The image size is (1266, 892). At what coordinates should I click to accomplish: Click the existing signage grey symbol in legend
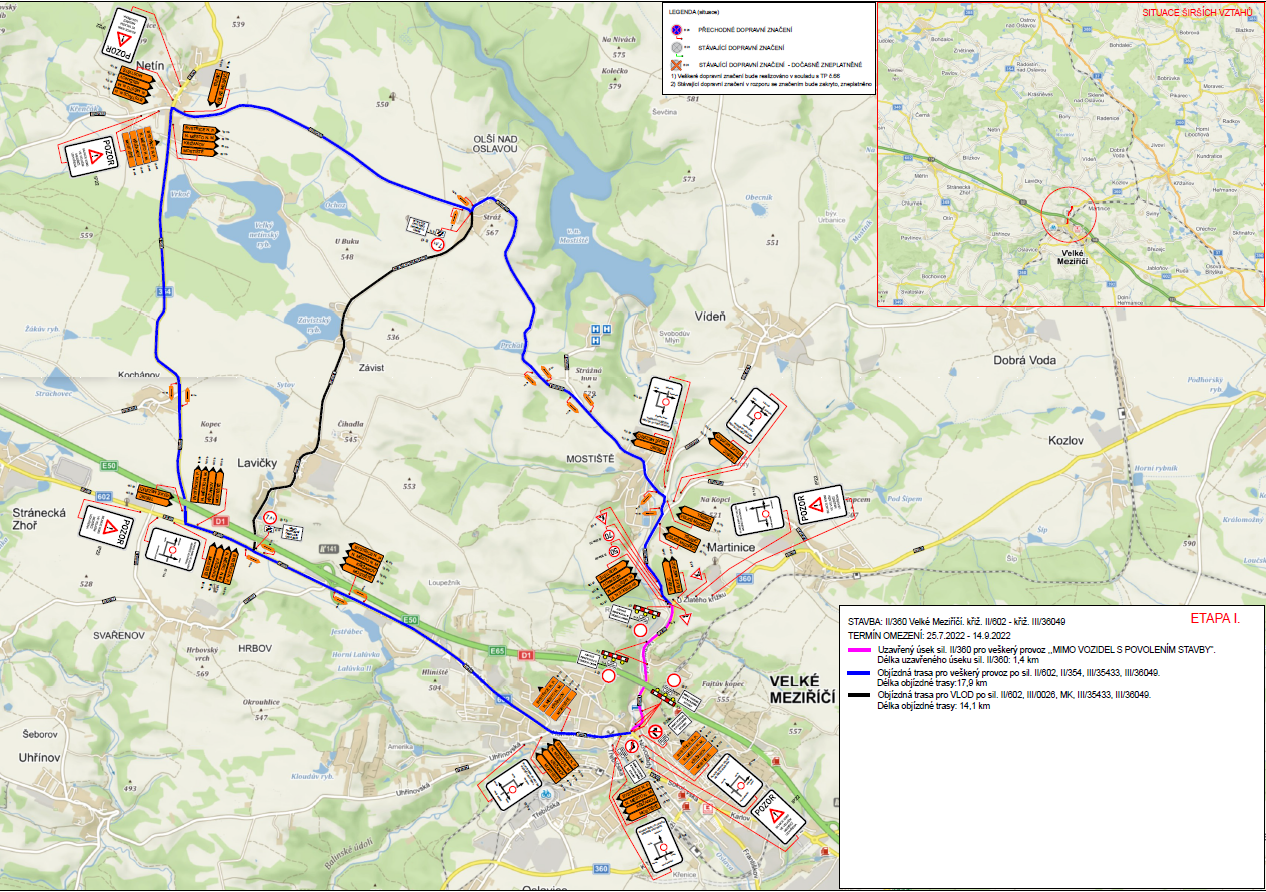[678, 47]
